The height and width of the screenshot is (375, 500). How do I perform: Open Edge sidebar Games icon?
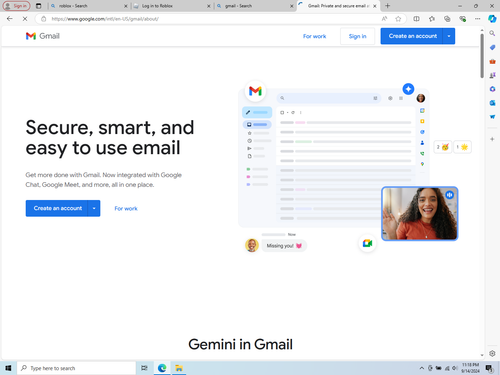pos(492,75)
